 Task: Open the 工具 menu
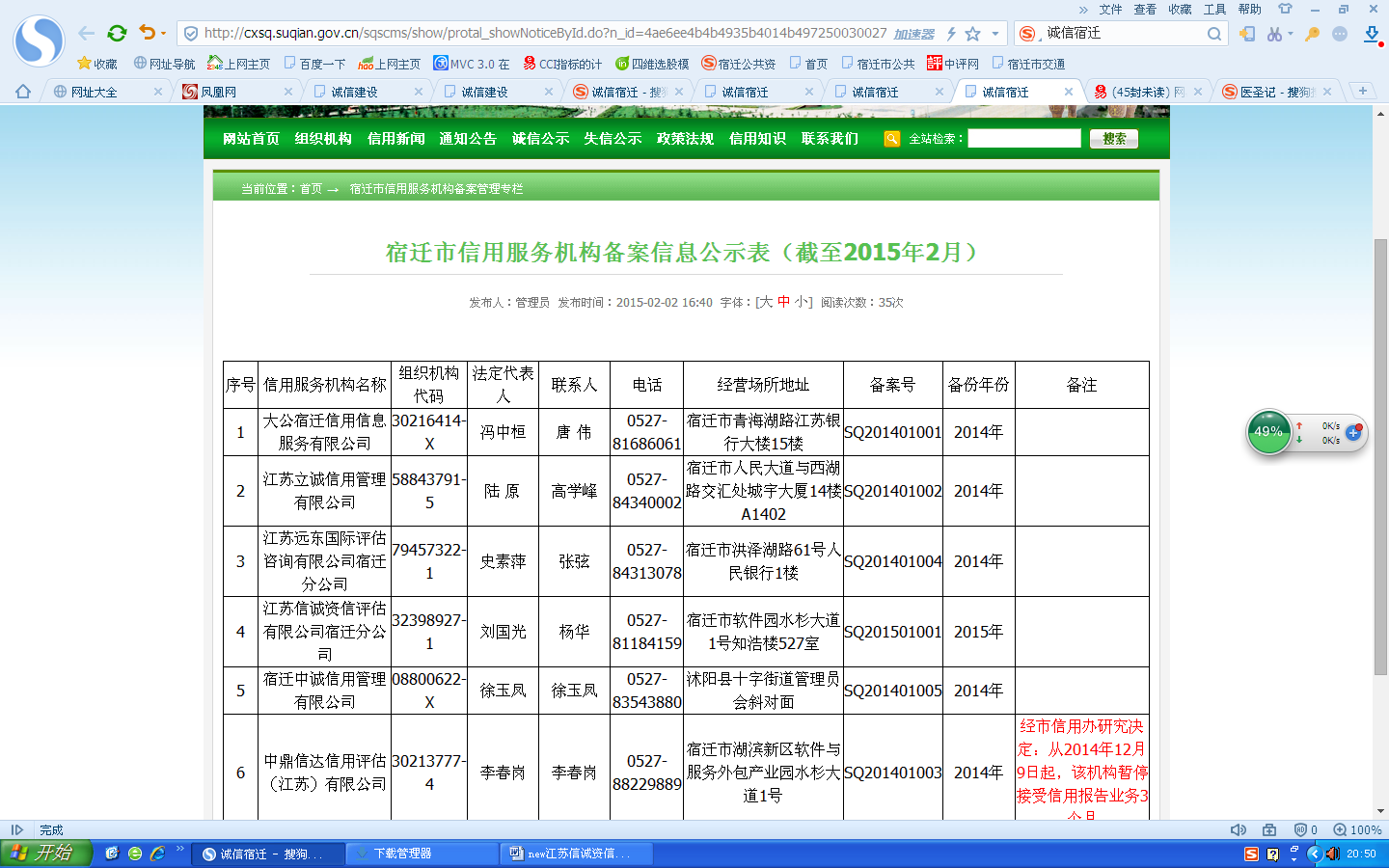1214,9
